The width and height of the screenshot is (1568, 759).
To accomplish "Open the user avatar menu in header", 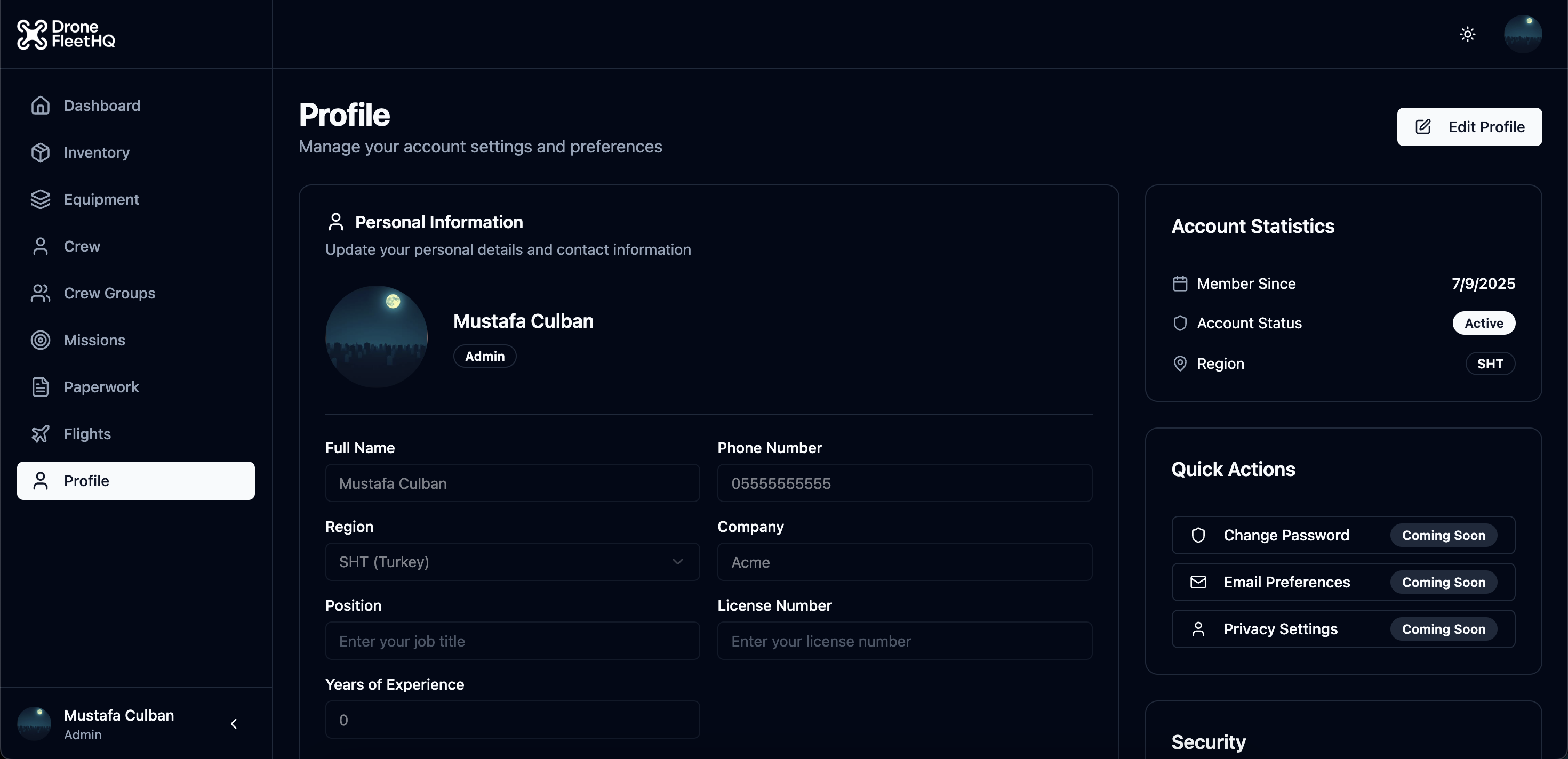I will [x=1523, y=34].
